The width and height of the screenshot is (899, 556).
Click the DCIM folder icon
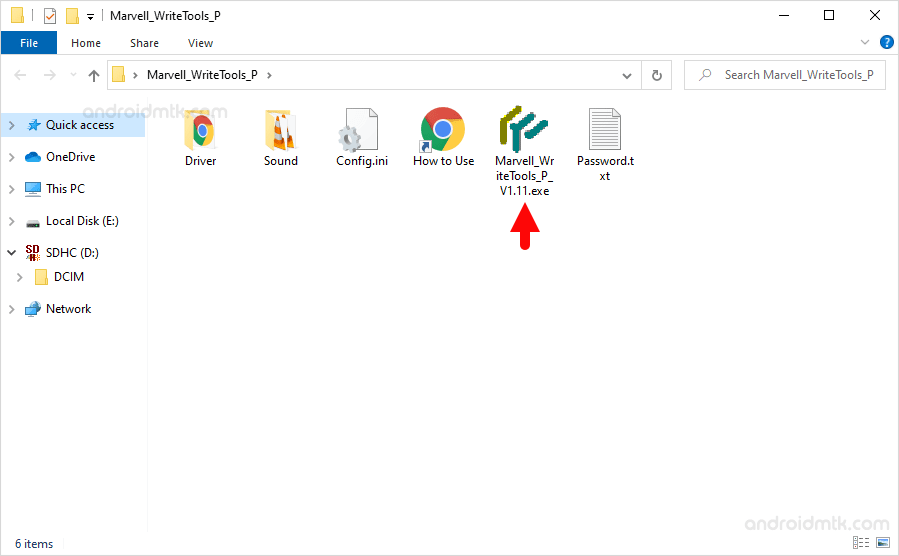click(41, 277)
